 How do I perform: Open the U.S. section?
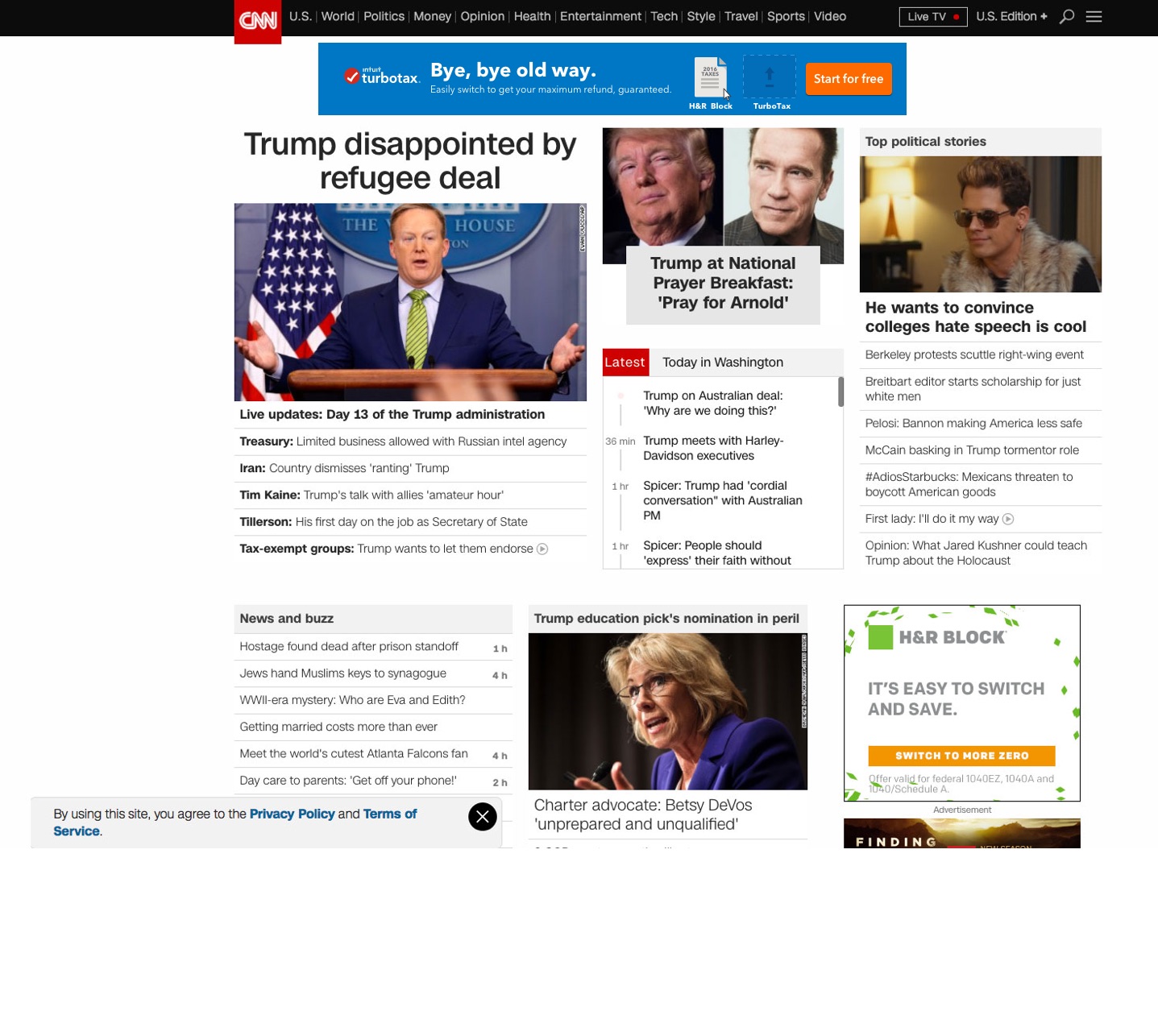click(x=300, y=17)
